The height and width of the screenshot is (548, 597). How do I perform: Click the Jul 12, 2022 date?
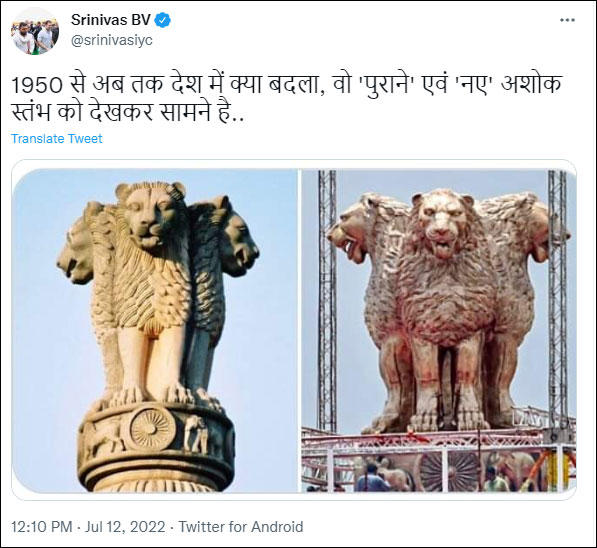pyautogui.click(x=125, y=527)
